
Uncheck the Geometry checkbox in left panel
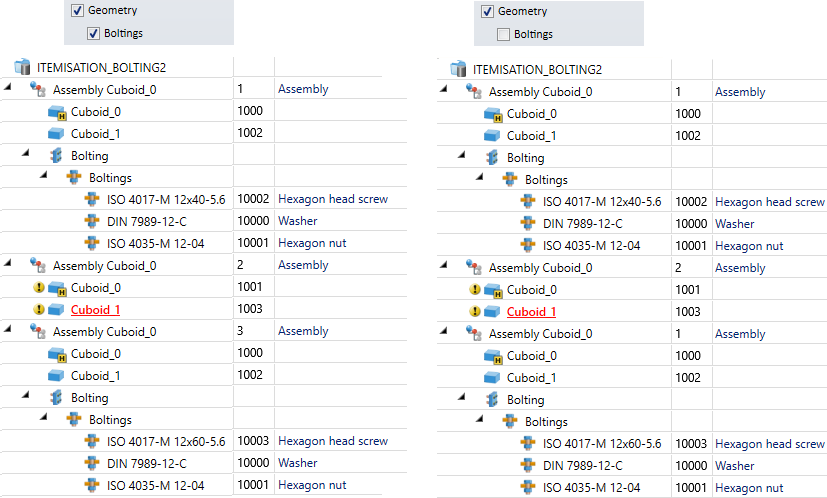[x=77, y=11]
